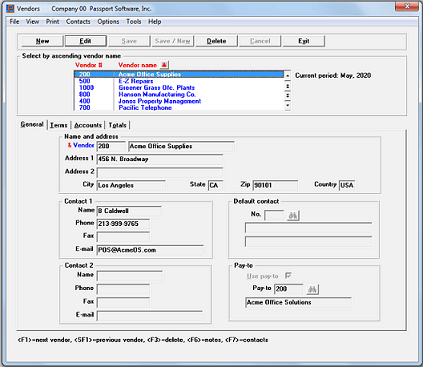Screen dimensions: 423x367
Task: Switch to the Totals tab
Action: pos(117,125)
